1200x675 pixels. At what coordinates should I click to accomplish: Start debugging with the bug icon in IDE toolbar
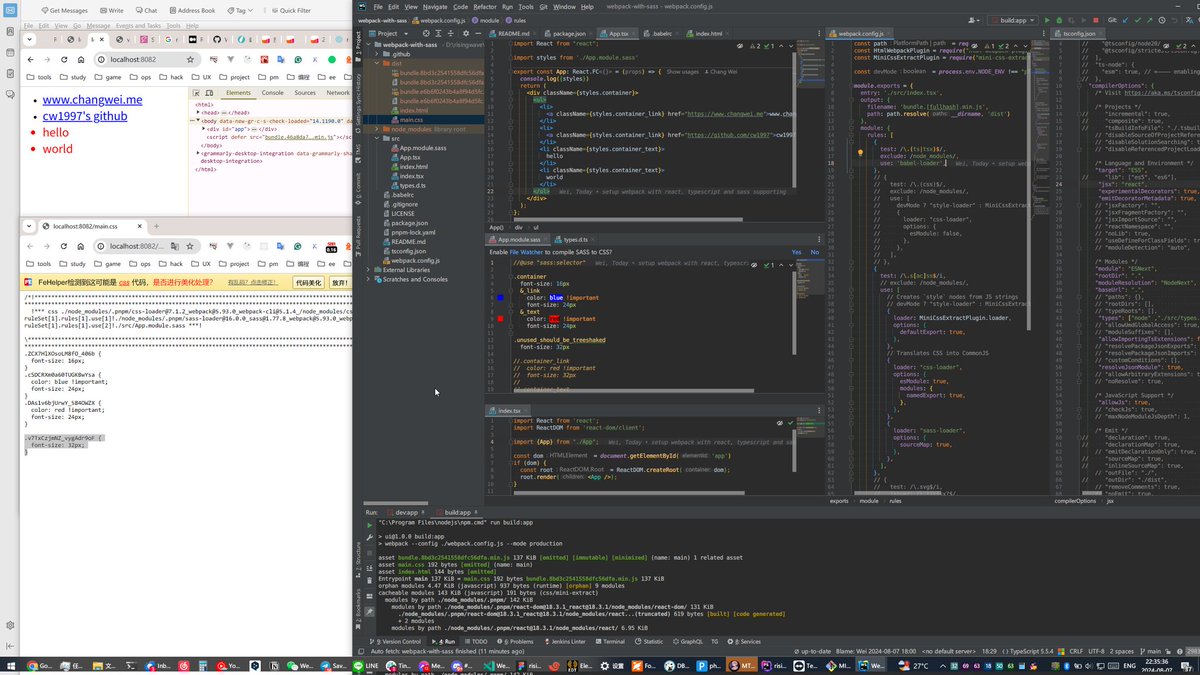coord(1060,20)
